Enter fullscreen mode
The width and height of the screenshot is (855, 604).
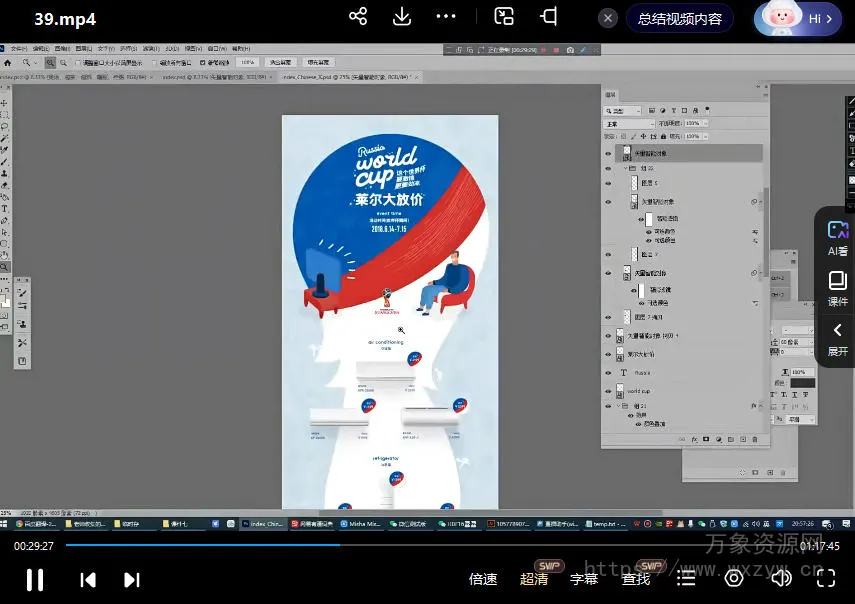[826, 577]
